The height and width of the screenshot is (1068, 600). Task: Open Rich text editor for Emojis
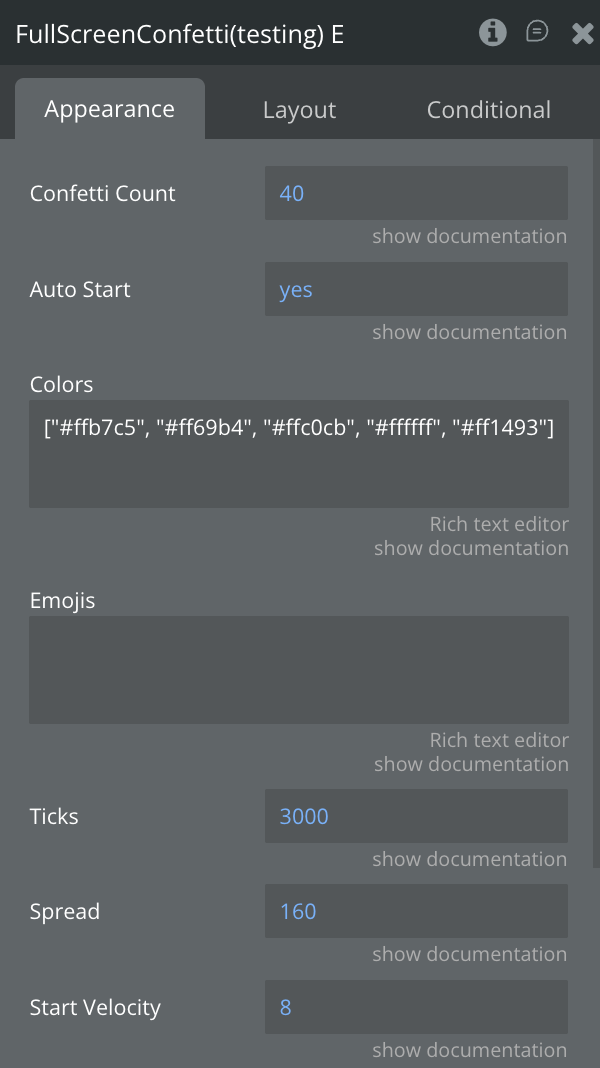499,740
